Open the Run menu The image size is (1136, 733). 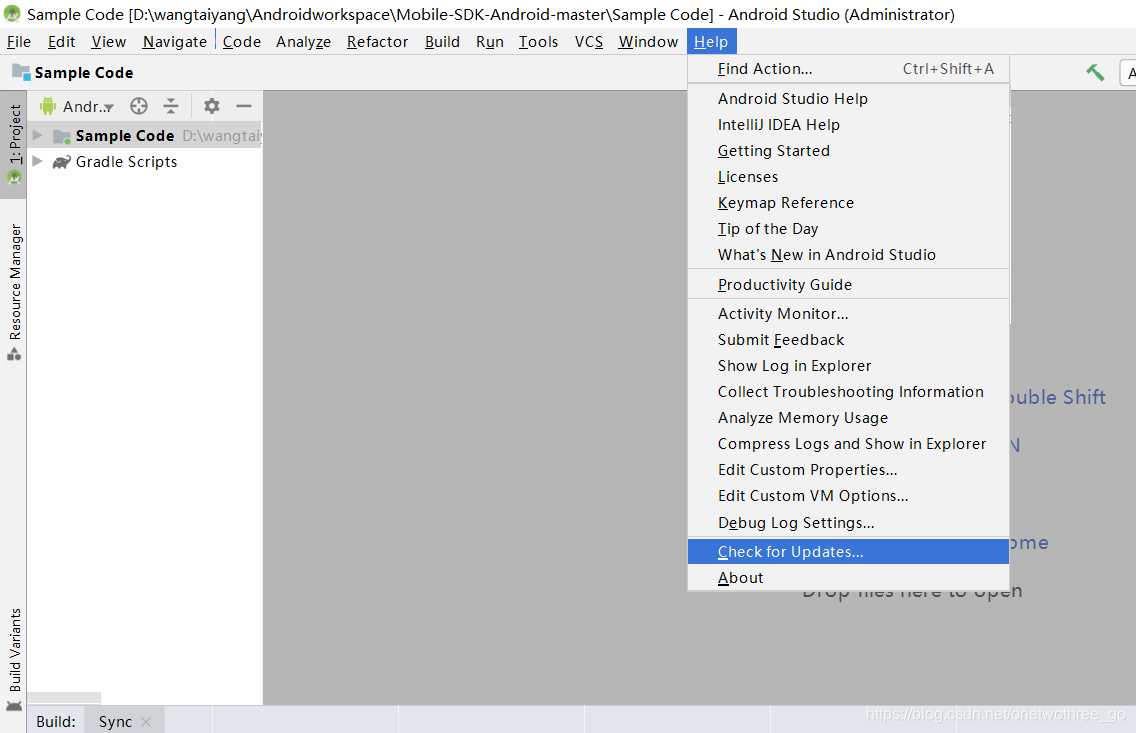coord(490,42)
